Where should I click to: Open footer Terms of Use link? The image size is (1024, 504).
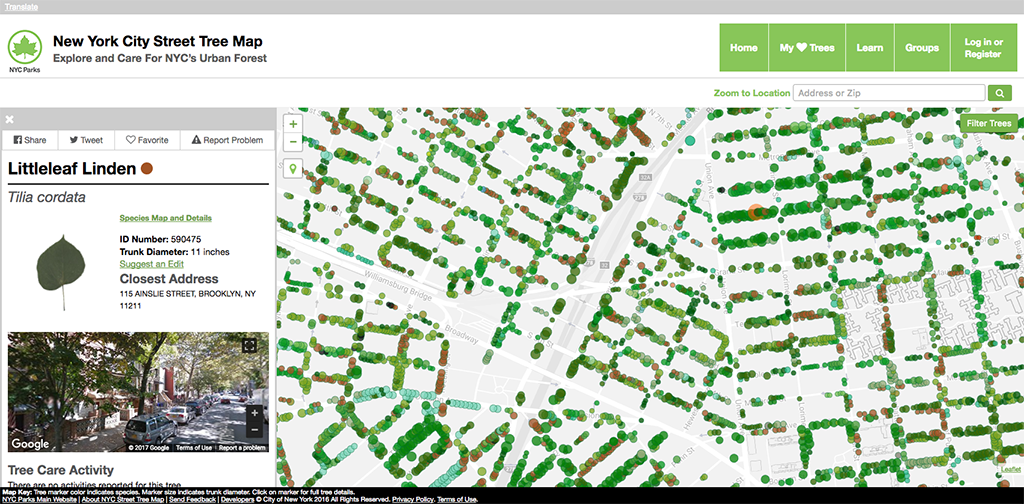(x=457, y=499)
